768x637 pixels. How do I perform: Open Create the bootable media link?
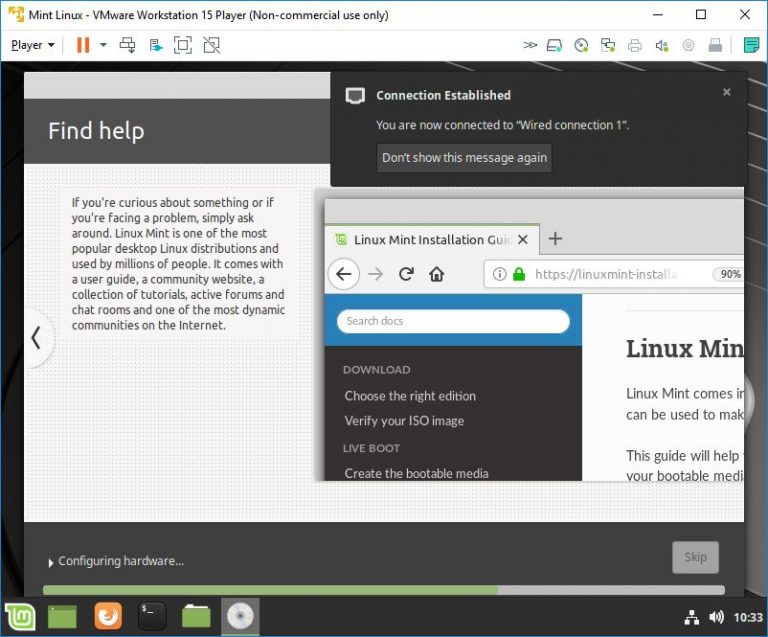[x=416, y=473]
